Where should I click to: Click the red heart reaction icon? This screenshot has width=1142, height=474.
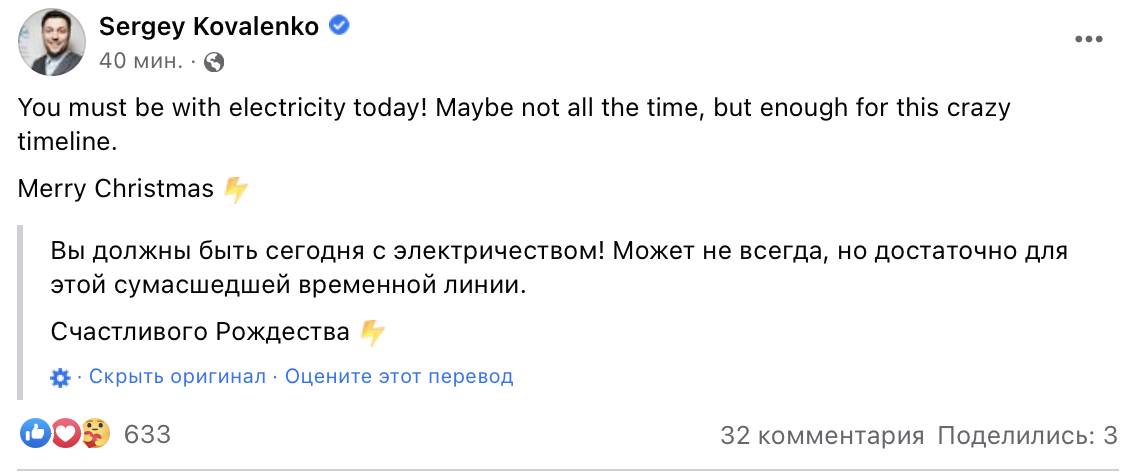(x=65, y=434)
